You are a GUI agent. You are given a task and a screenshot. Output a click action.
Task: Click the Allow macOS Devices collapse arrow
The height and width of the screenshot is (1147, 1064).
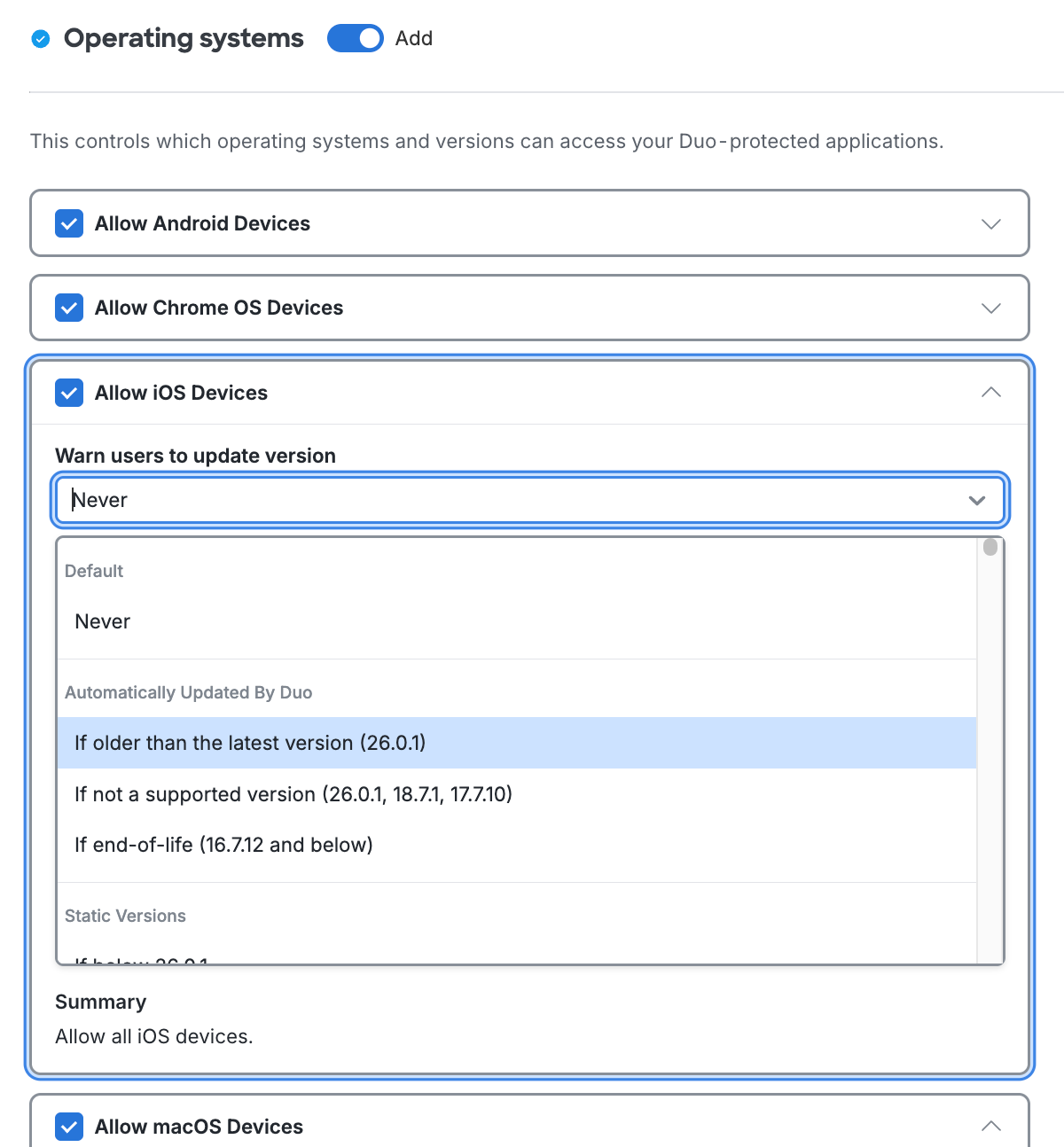click(x=990, y=1126)
